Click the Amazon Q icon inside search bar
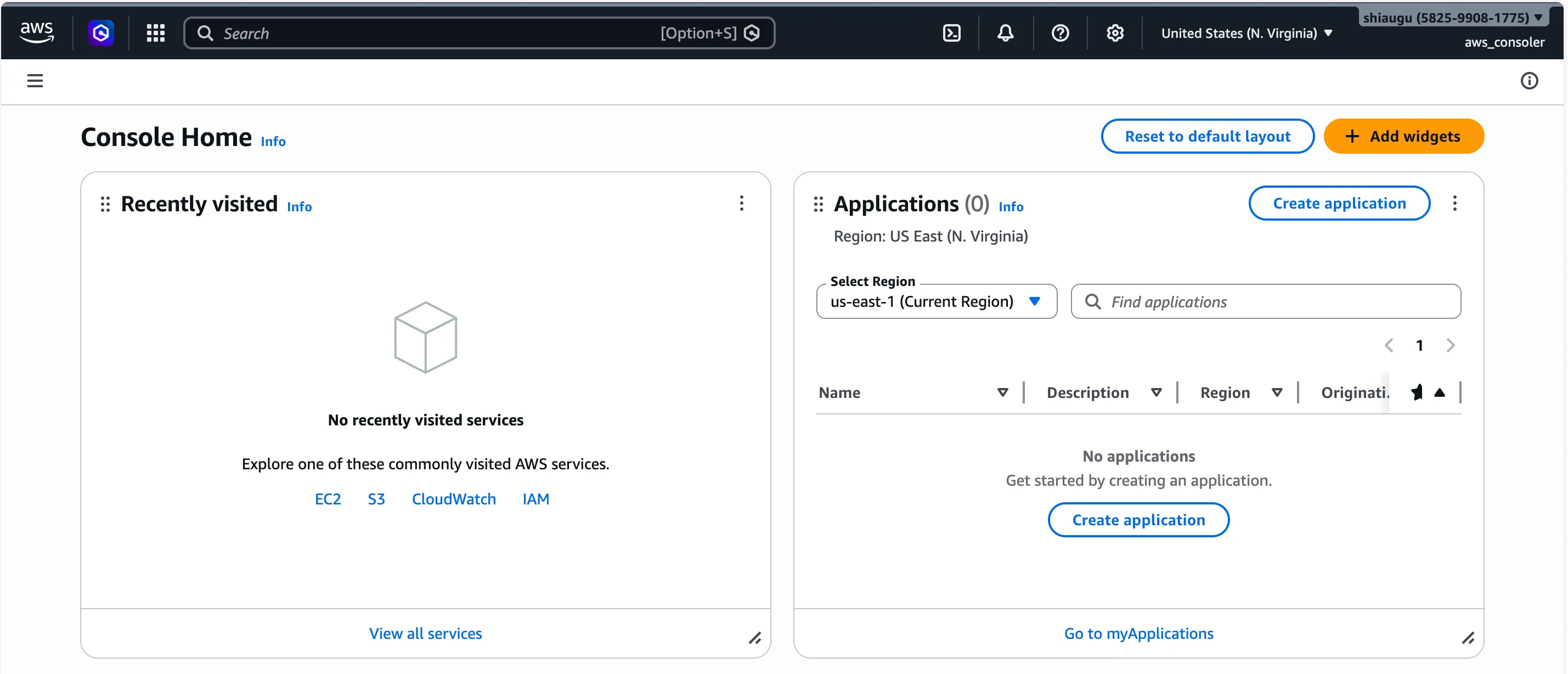The height and width of the screenshot is (674, 1568). point(752,33)
